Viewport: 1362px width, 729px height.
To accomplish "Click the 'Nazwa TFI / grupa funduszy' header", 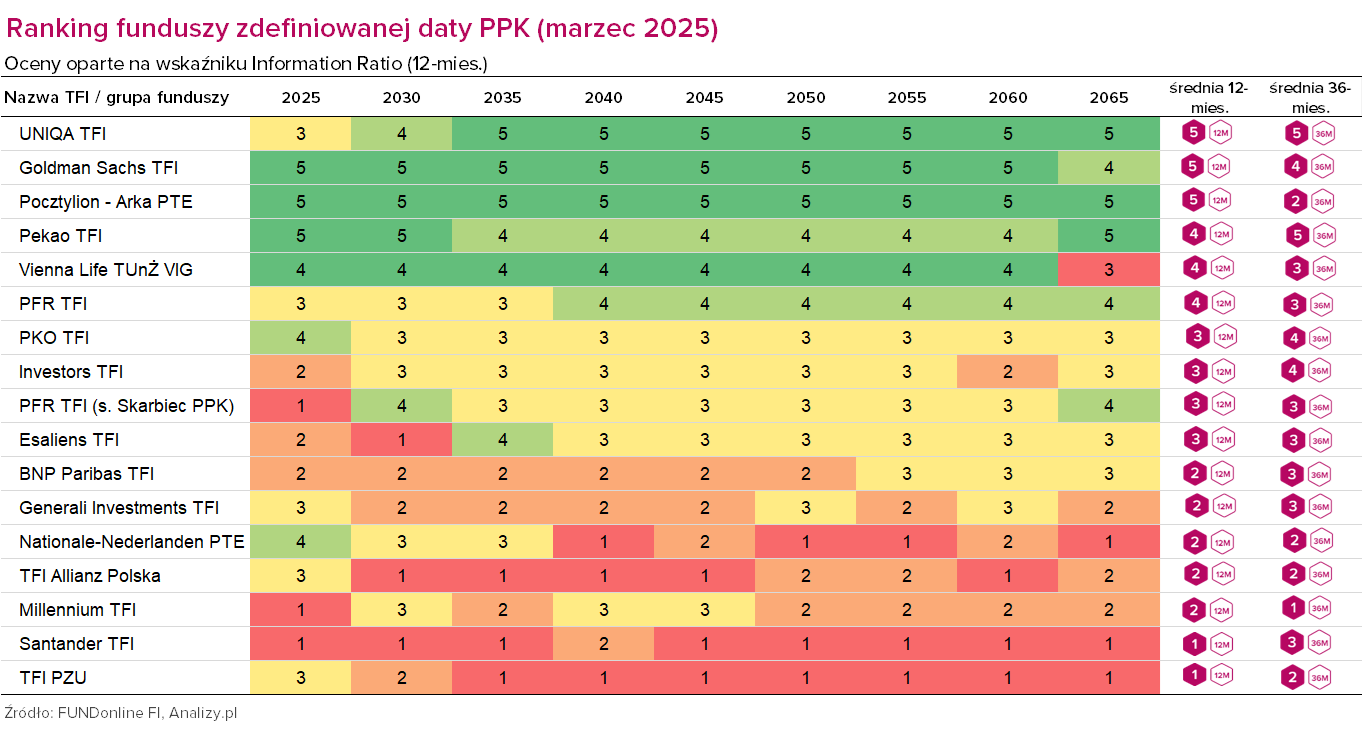I will (117, 97).
